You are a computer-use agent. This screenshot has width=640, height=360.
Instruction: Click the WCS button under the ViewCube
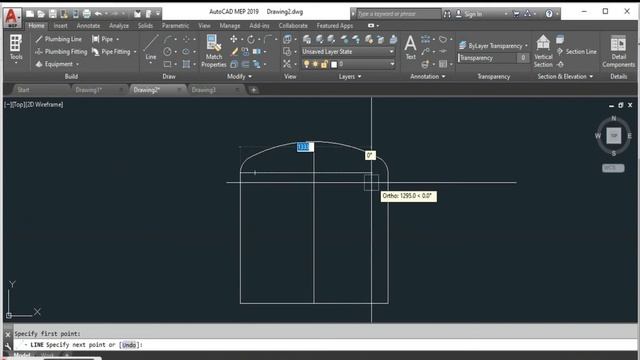coord(613,168)
